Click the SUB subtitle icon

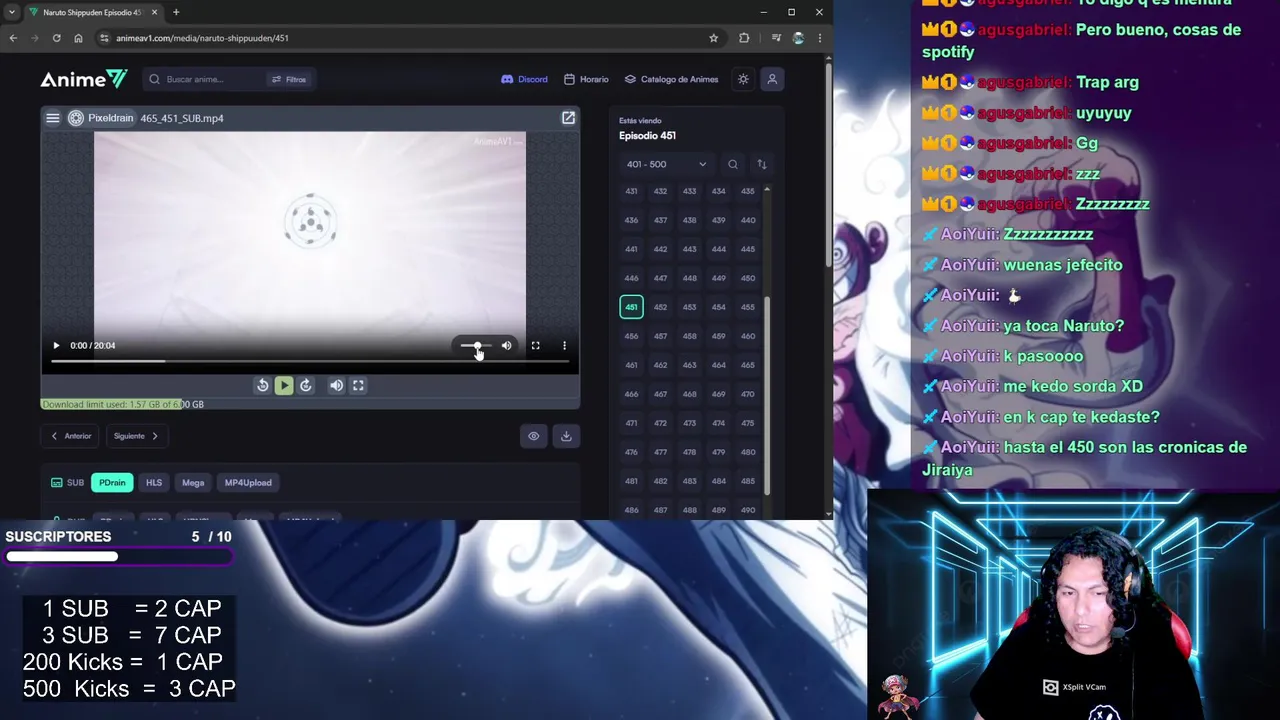click(57, 483)
